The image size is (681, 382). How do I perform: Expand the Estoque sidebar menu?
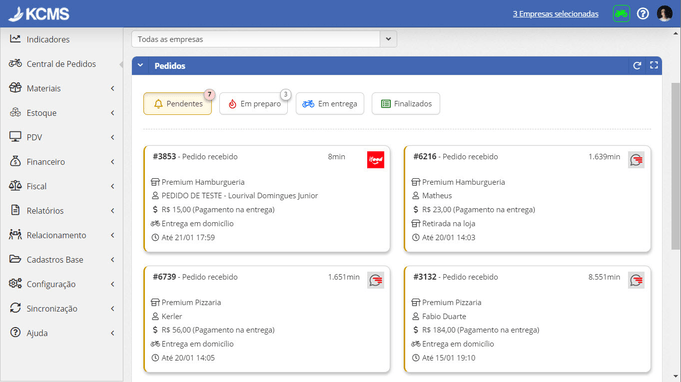click(61, 113)
